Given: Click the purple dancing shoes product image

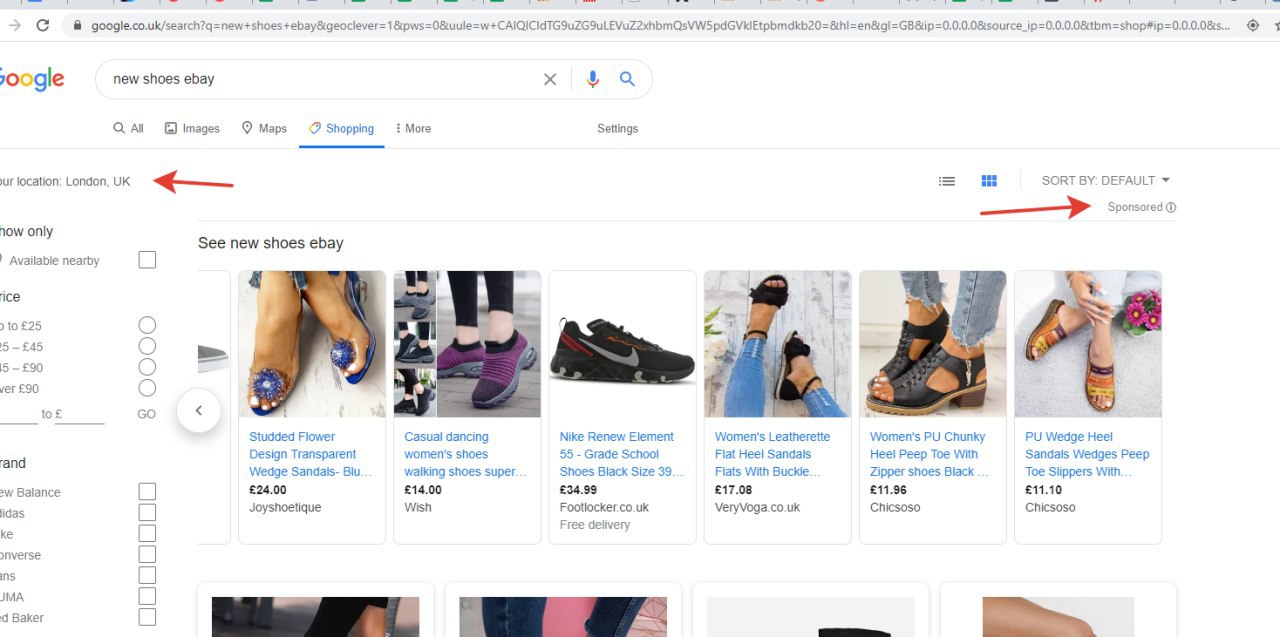Looking at the screenshot, I should coord(467,344).
